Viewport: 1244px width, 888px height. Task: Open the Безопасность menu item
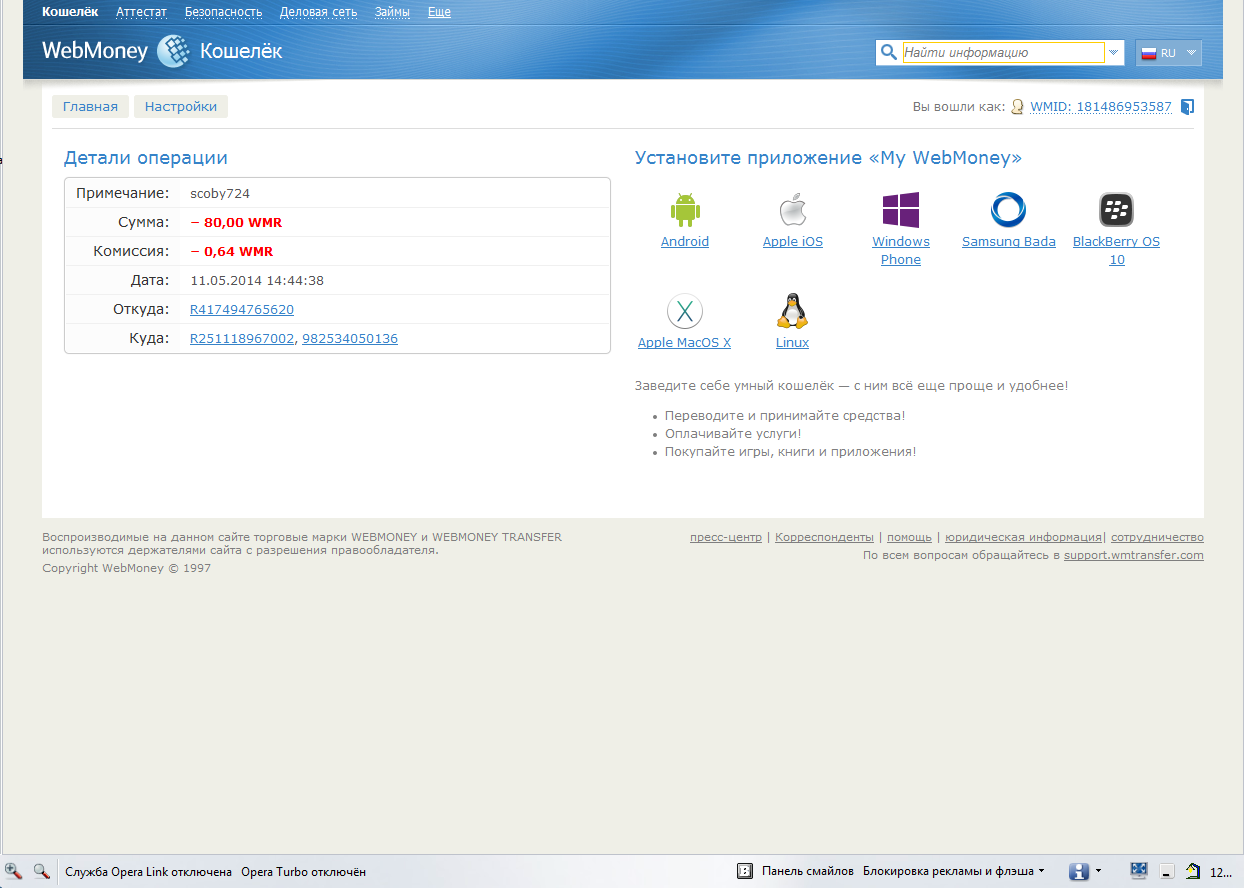click(x=223, y=12)
